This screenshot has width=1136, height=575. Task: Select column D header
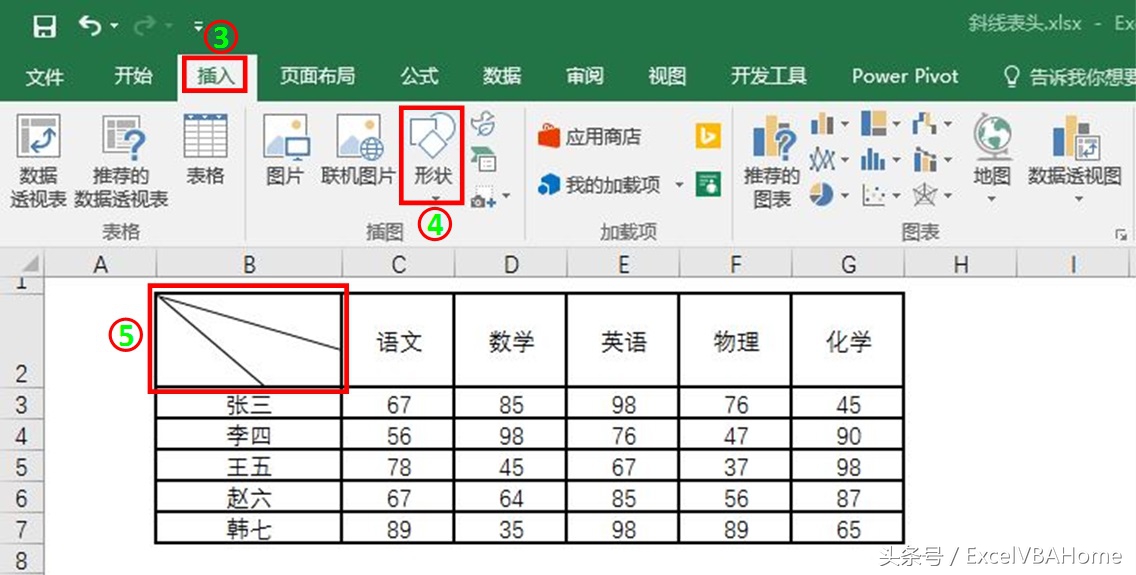511,264
